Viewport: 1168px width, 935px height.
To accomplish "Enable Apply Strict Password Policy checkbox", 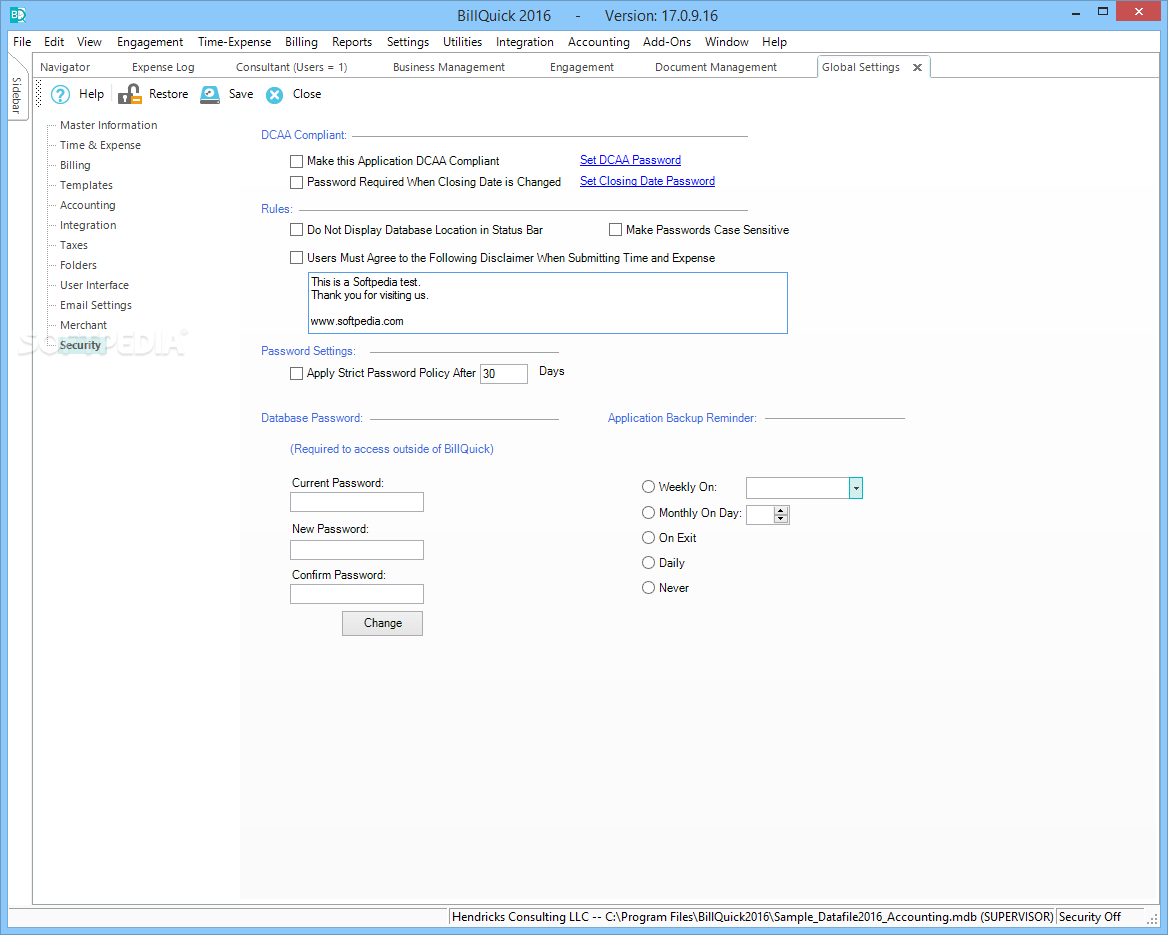I will click(296, 373).
